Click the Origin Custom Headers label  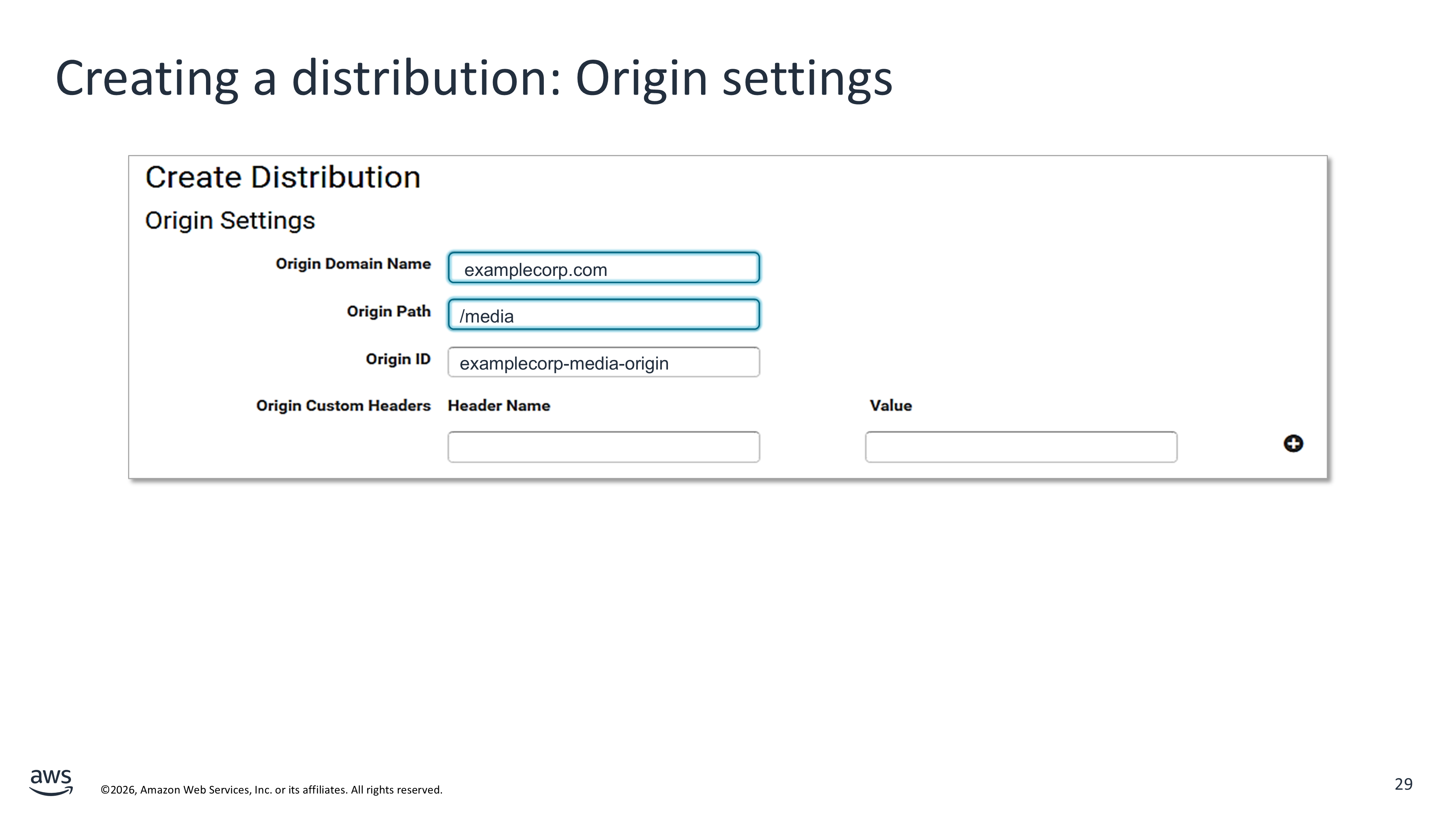(x=343, y=406)
